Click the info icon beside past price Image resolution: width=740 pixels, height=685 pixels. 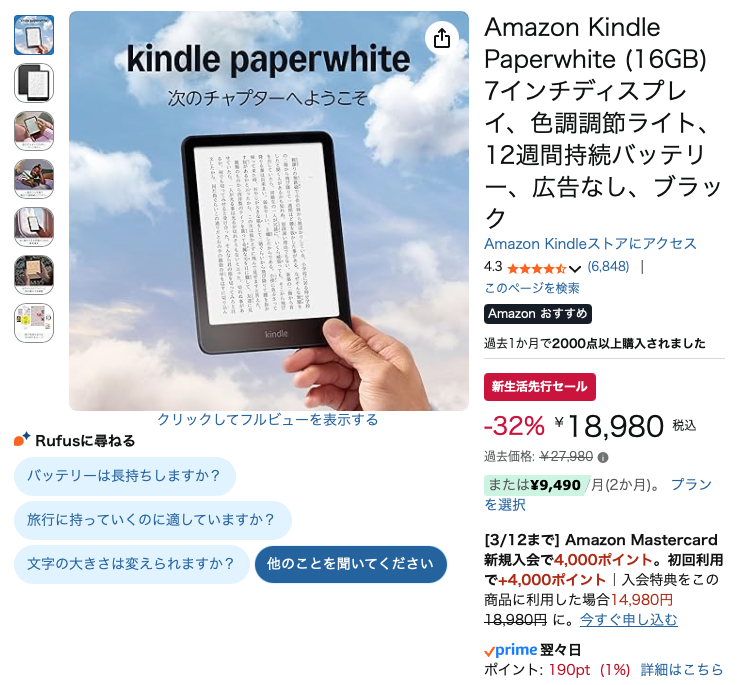(x=603, y=457)
